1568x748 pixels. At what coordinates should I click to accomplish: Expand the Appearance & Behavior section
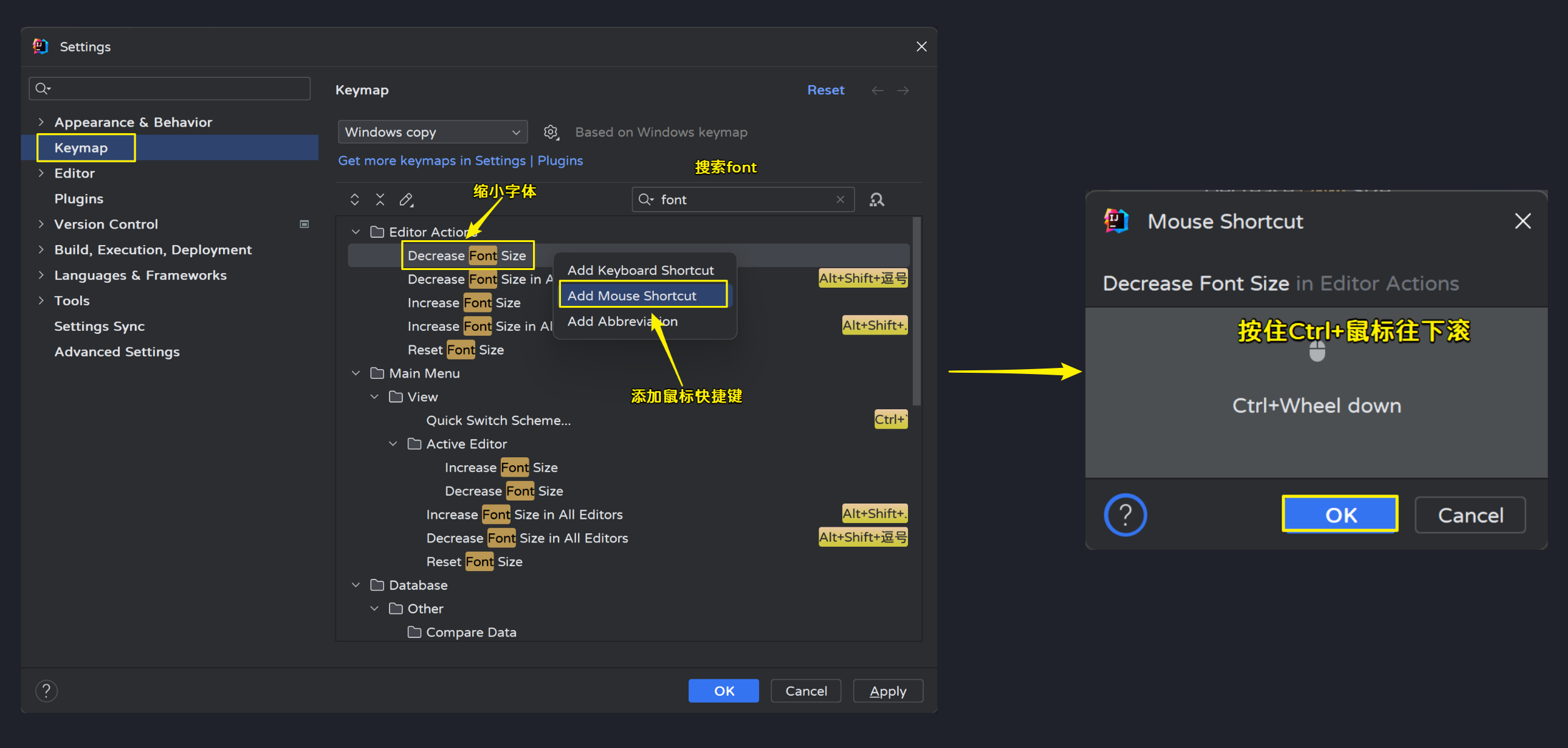(x=41, y=122)
